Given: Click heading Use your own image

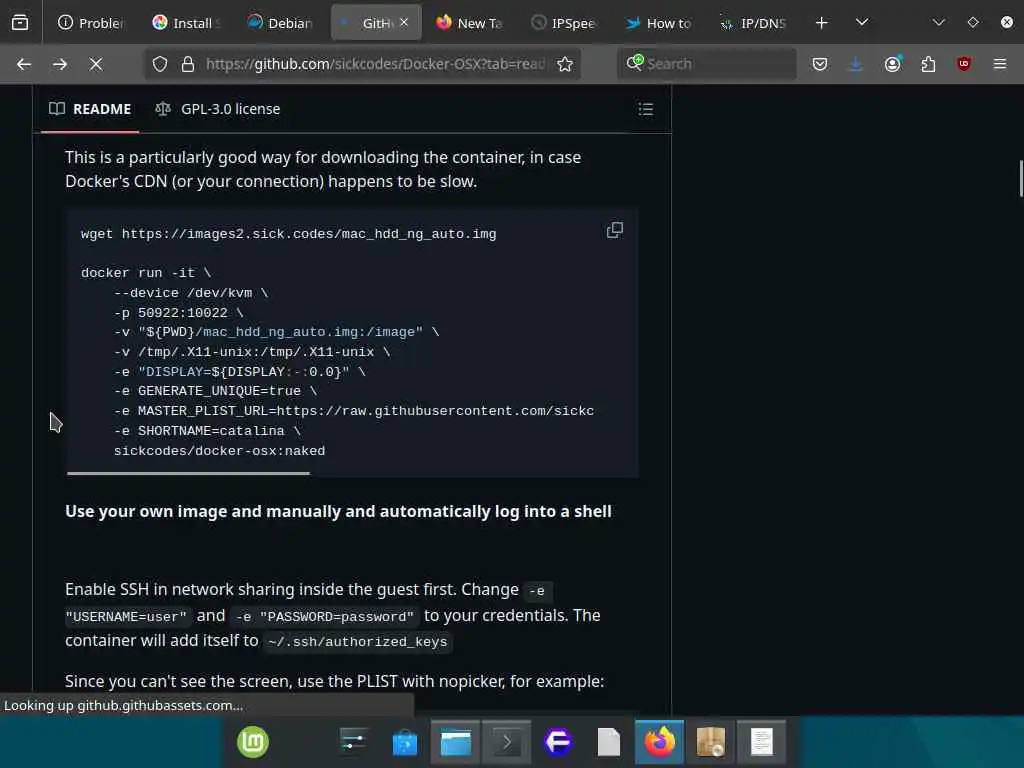Looking at the screenshot, I should [338, 511].
